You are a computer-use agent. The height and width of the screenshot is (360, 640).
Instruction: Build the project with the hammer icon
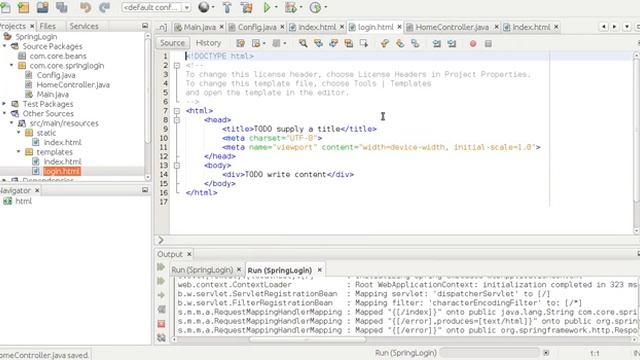227,7
